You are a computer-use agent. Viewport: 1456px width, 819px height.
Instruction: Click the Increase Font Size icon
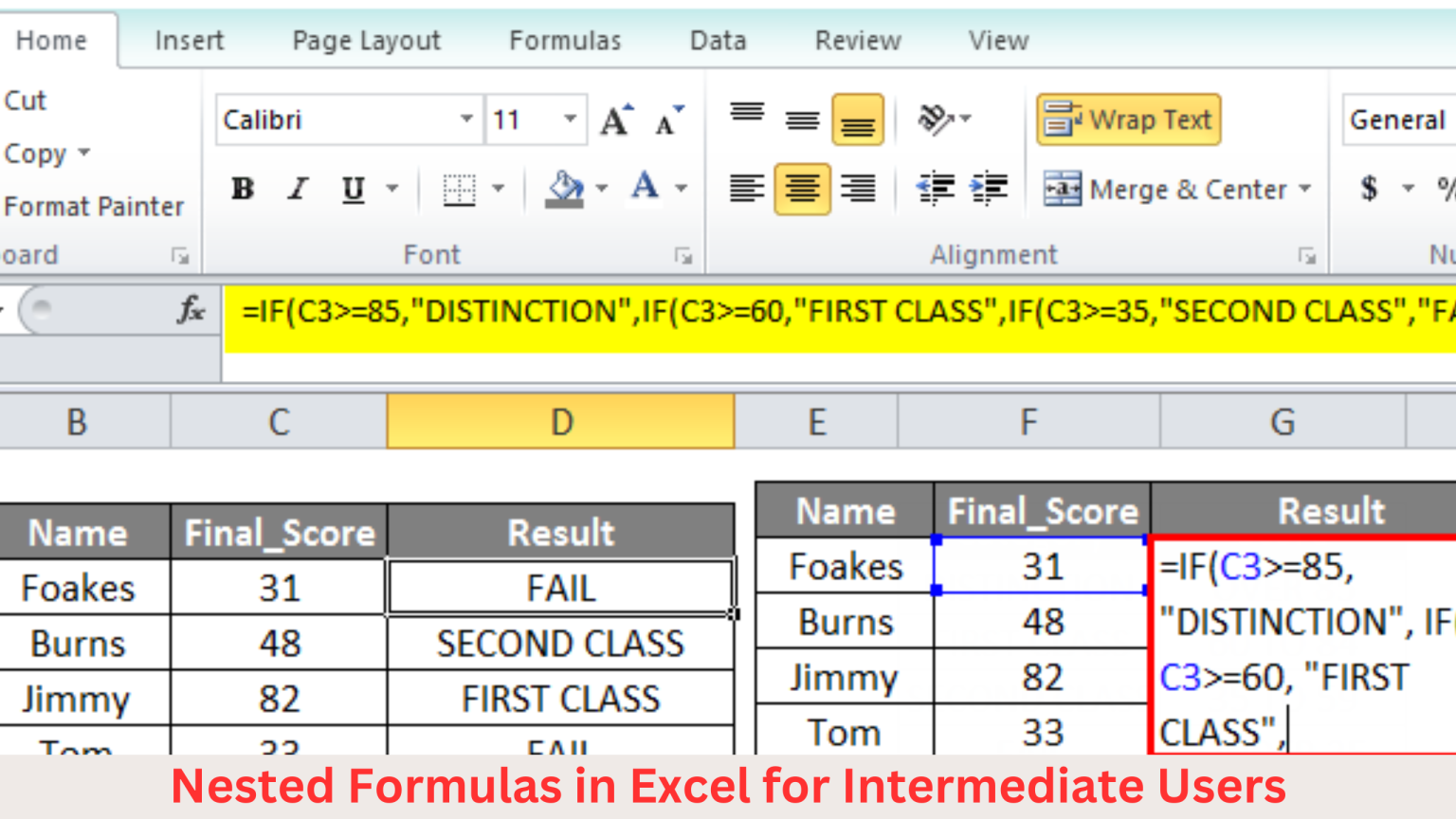tap(616, 120)
